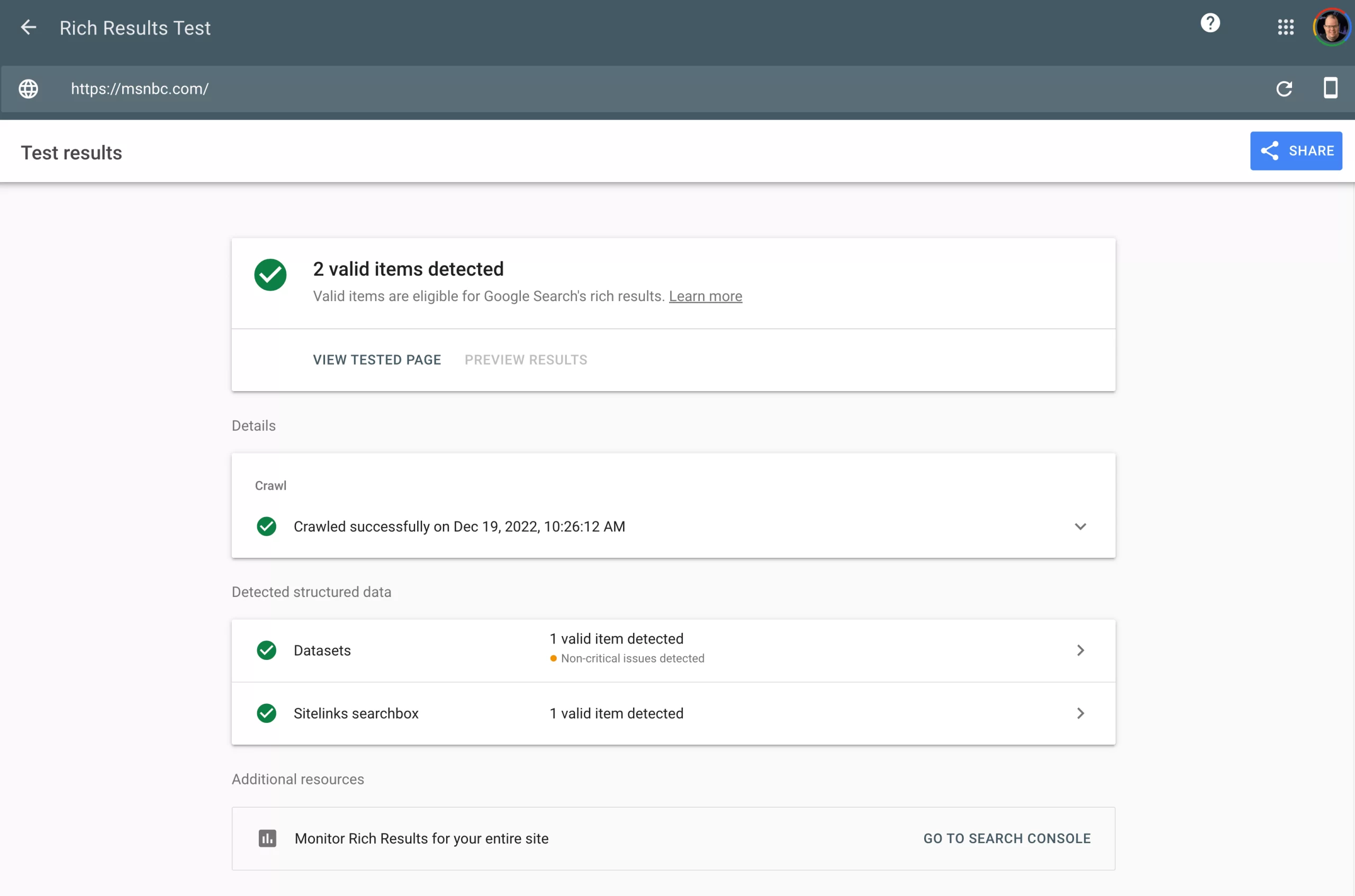Click the bar chart monitor icon
Viewport: 1355px width, 896px height.
(267, 838)
